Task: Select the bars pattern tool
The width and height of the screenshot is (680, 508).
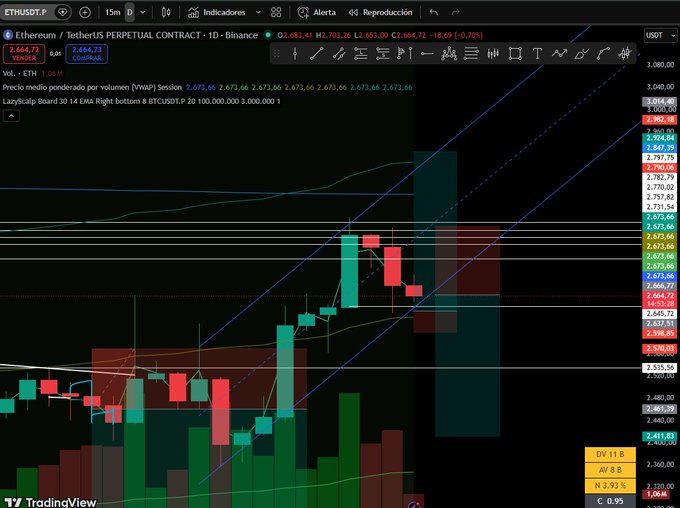Action: point(493,54)
